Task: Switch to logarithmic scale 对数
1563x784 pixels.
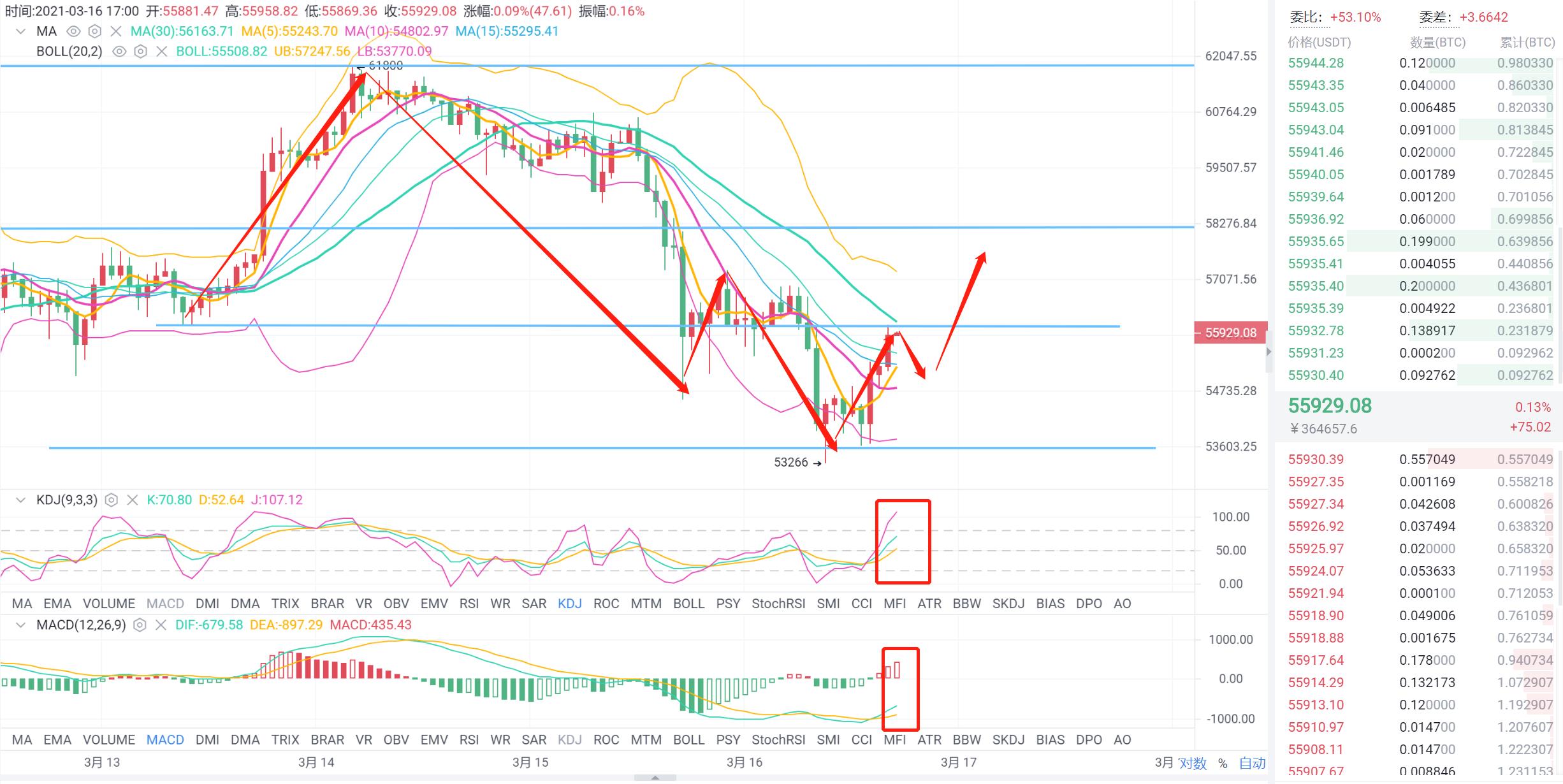Action: click(x=1193, y=763)
